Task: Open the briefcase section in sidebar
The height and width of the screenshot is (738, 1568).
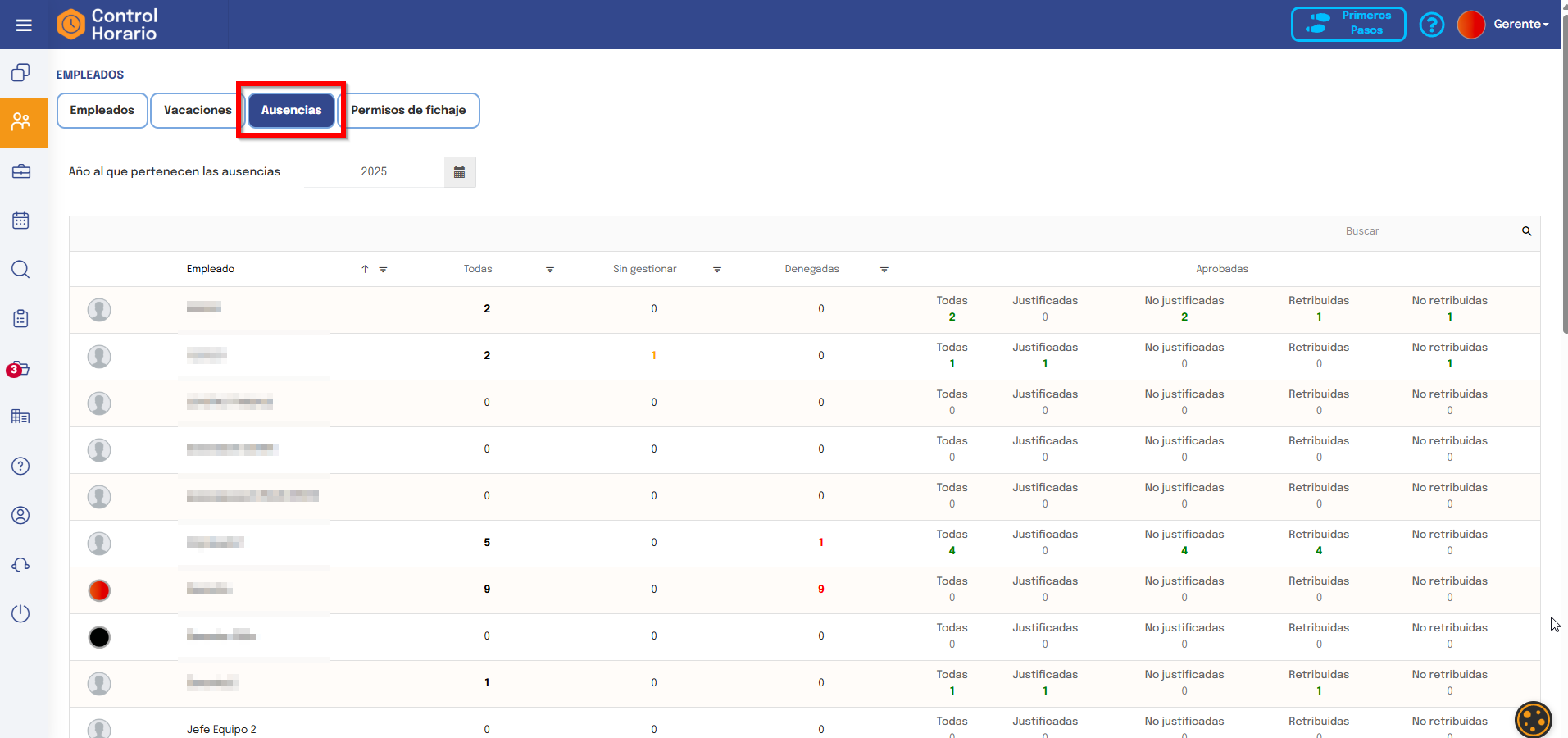Action: [x=21, y=171]
